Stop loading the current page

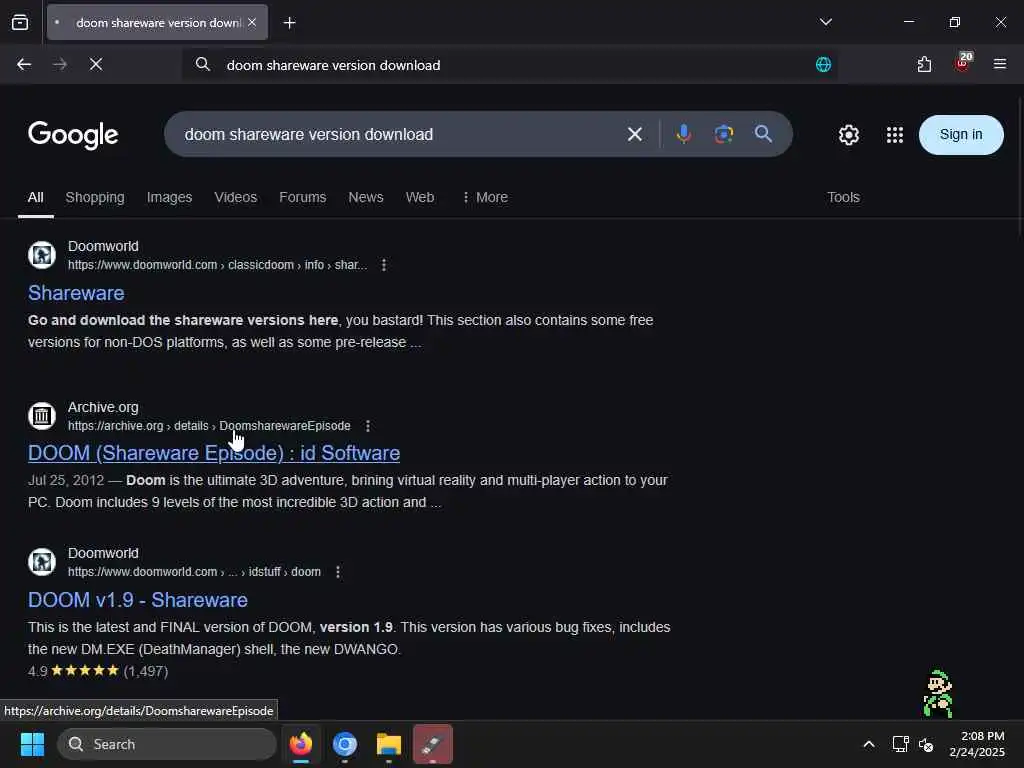click(x=96, y=64)
